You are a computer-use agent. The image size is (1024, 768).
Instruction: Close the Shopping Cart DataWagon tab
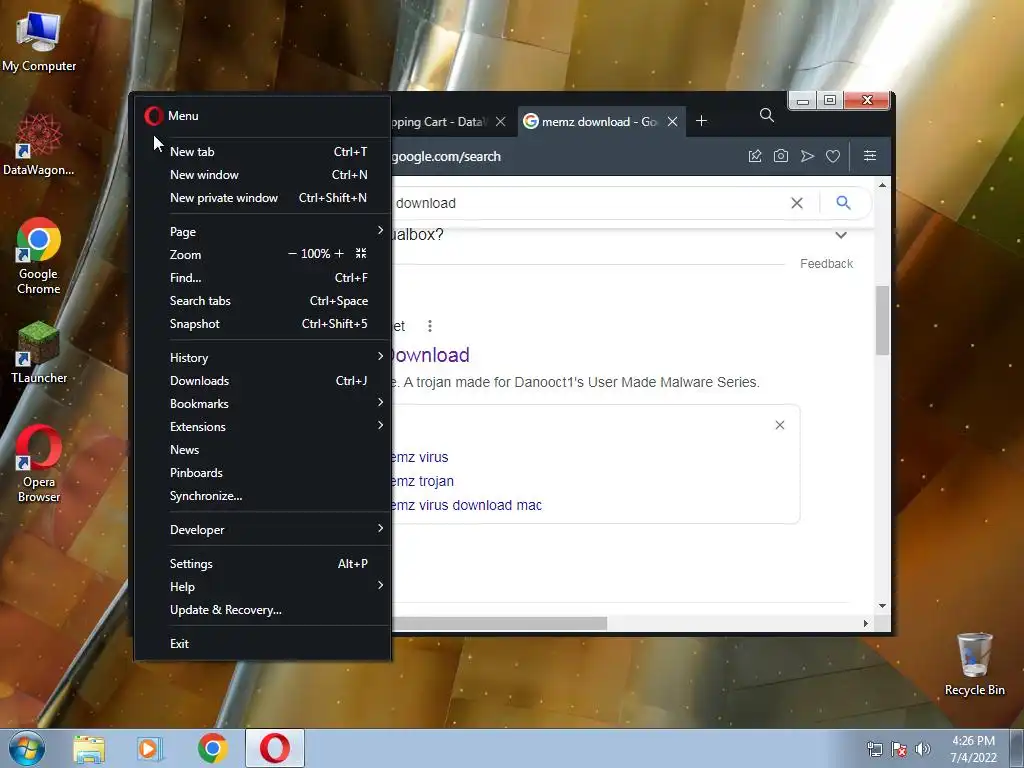coord(500,121)
